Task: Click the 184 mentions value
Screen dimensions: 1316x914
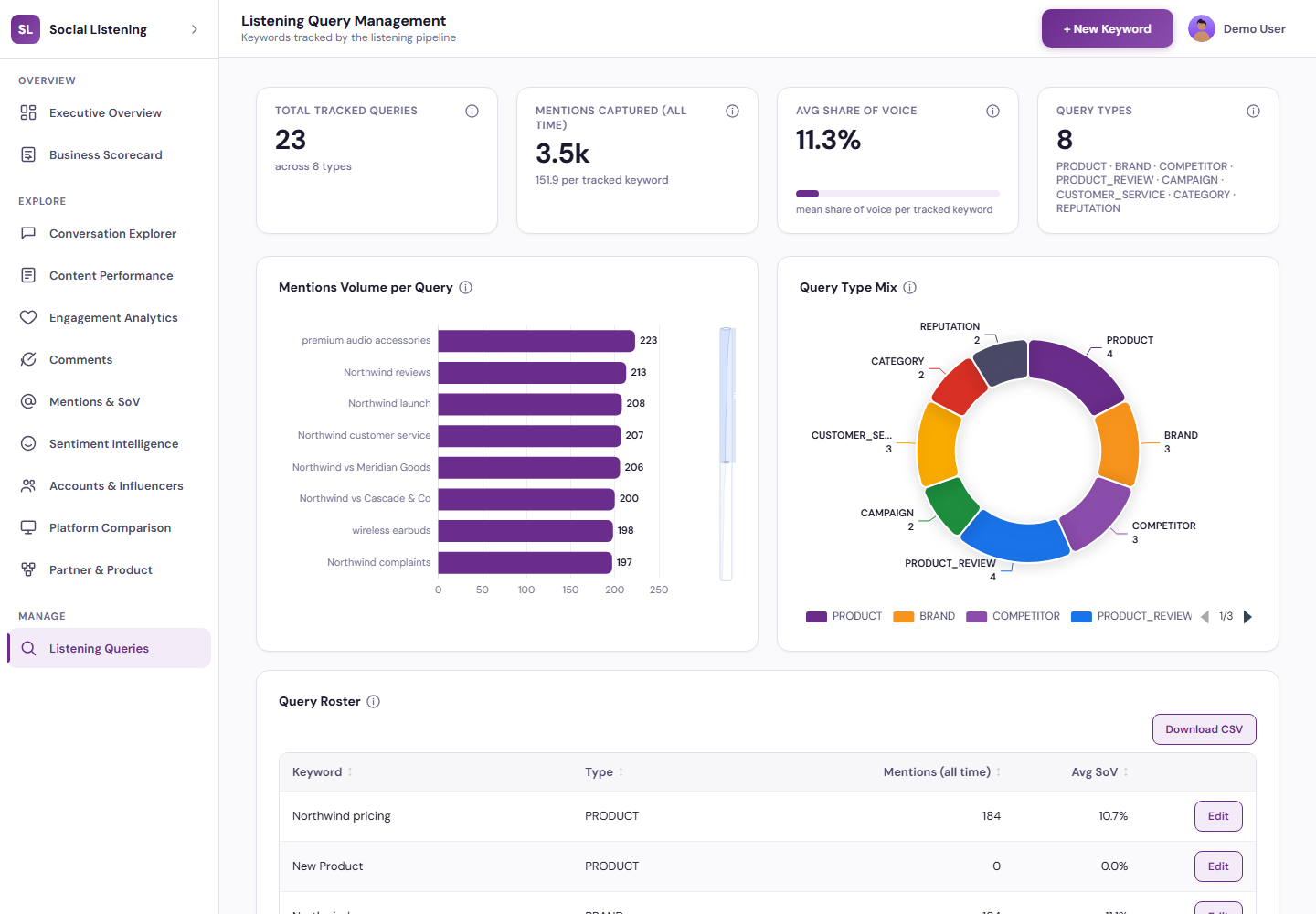Action: coord(992,816)
